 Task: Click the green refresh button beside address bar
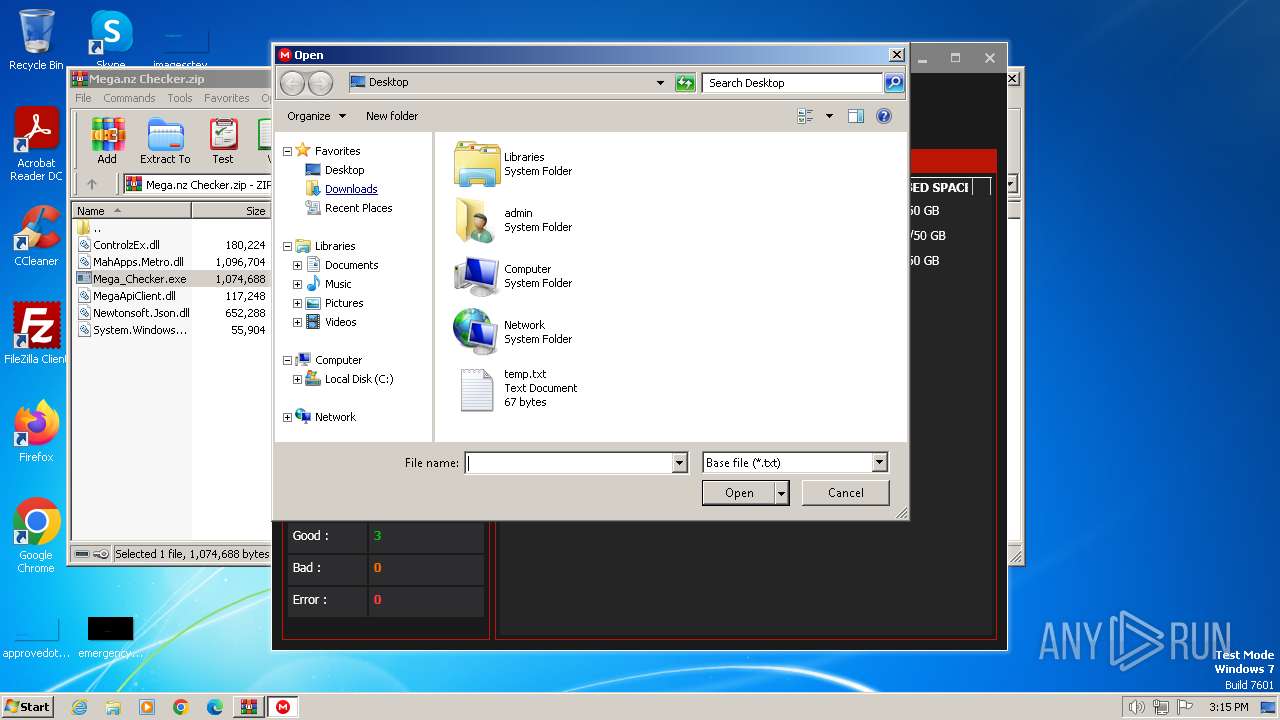click(x=685, y=83)
